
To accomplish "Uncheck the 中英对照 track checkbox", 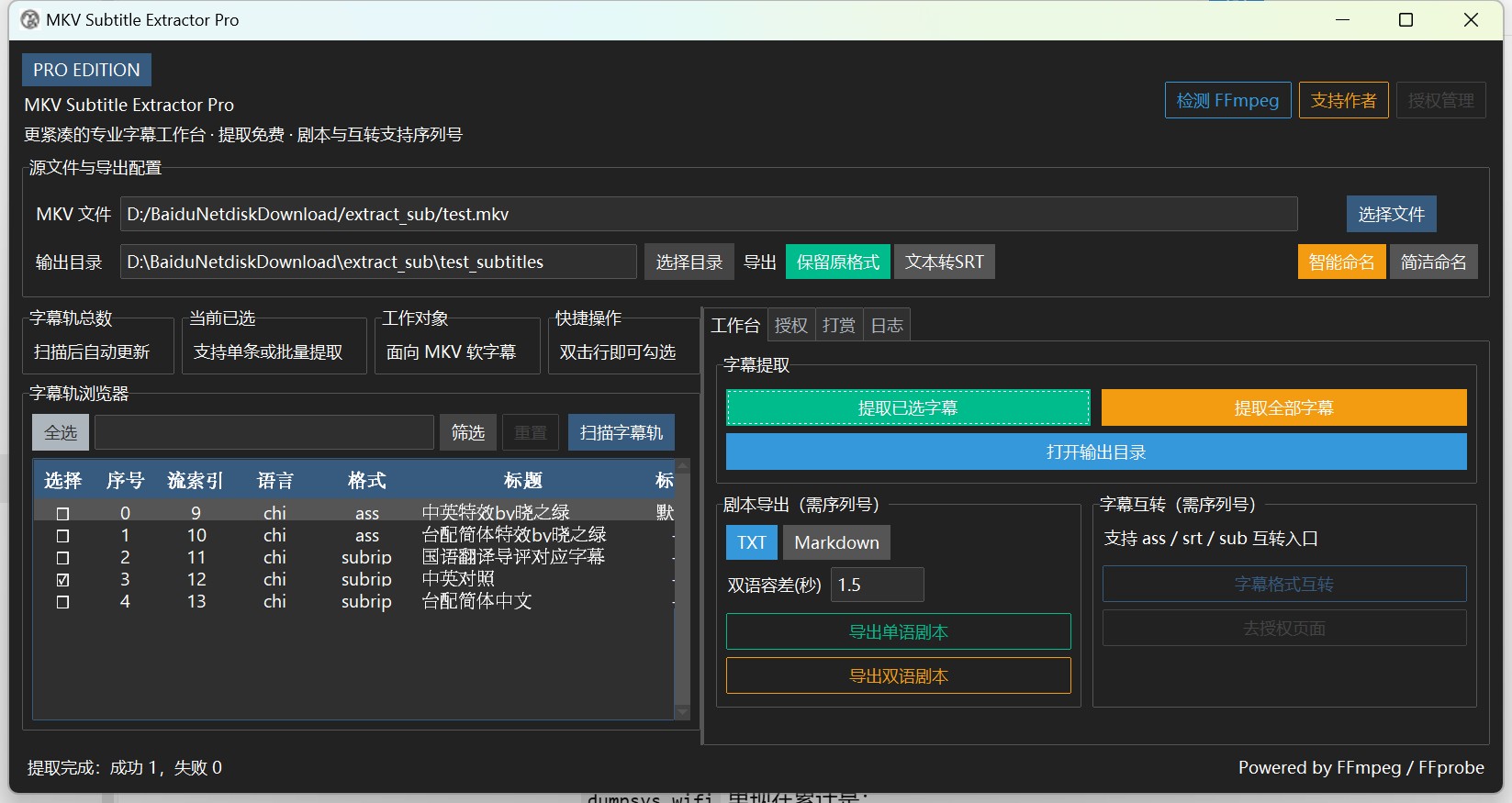I will click(x=62, y=580).
